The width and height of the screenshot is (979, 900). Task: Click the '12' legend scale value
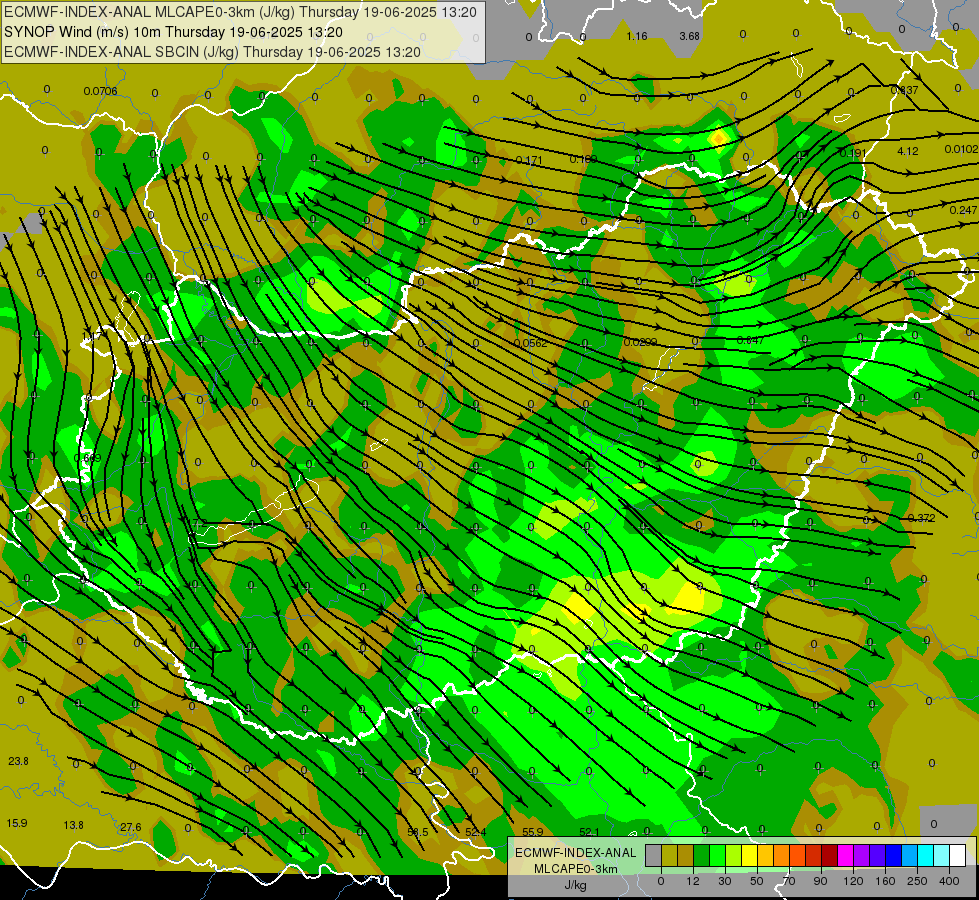[693, 881]
